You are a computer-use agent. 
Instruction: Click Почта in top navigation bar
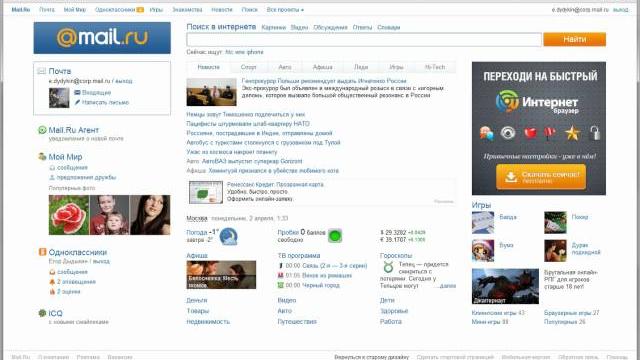[x=47, y=9]
